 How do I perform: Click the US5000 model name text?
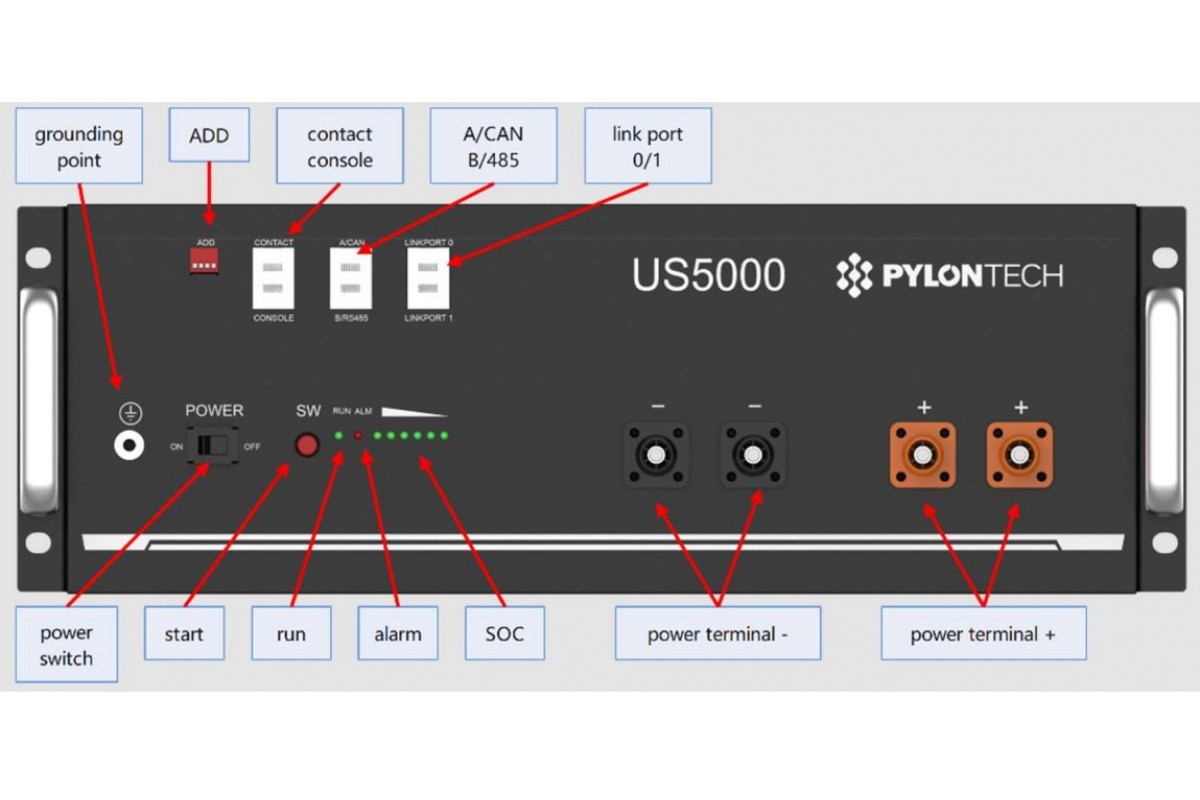coord(708,276)
